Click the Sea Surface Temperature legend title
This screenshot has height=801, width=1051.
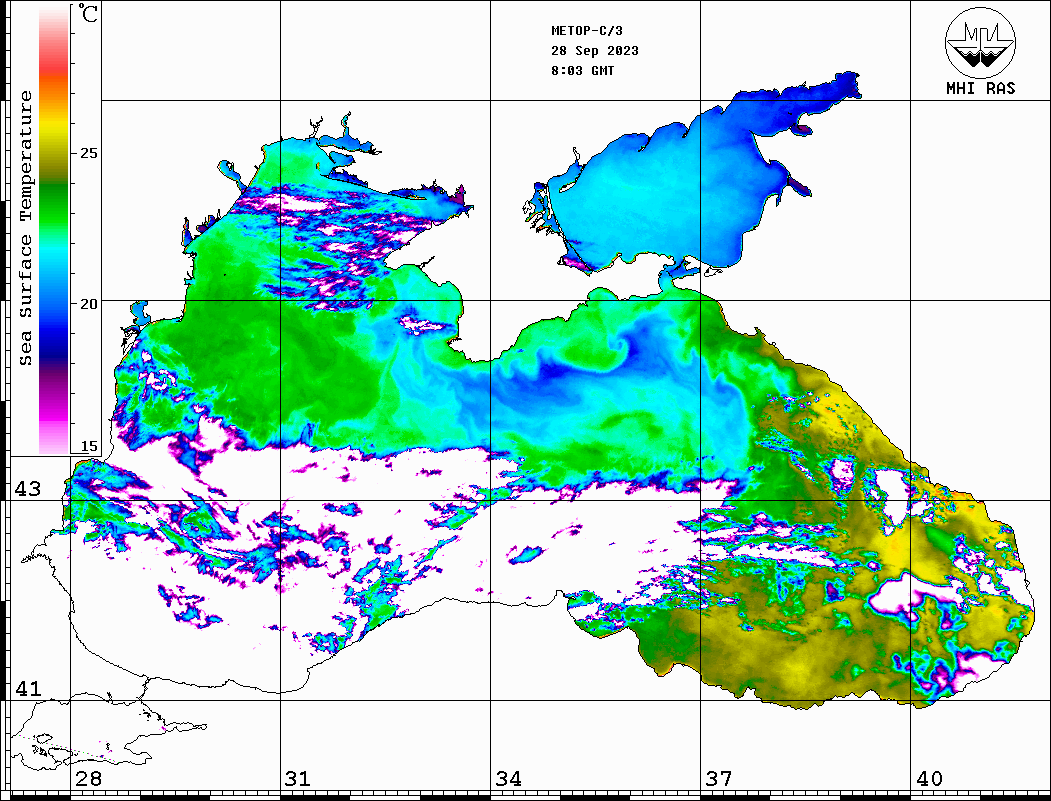pos(26,228)
